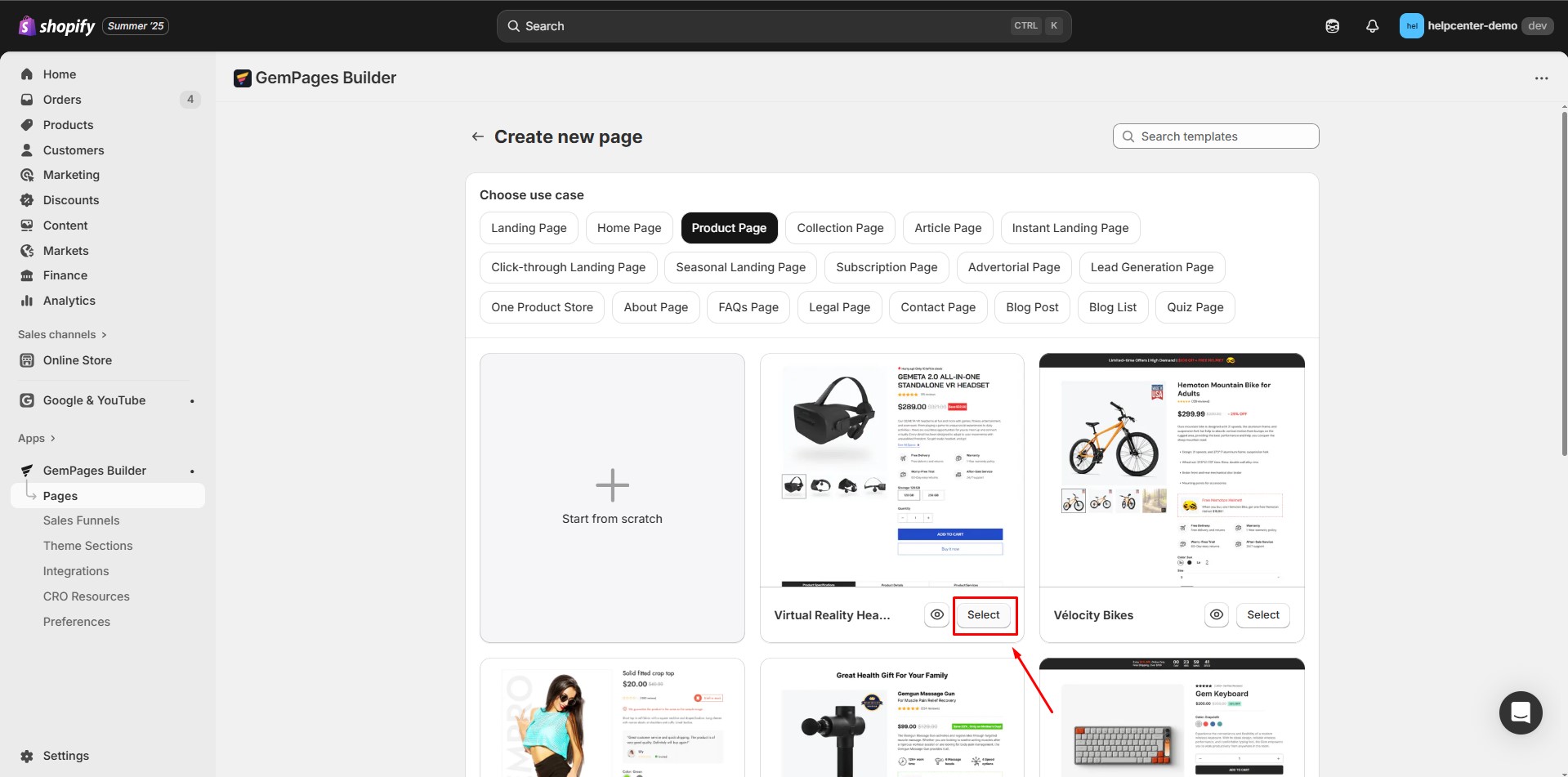Screen dimensions: 1568x777
Task: Open Orders from the sidebar
Action: (62, 99)
